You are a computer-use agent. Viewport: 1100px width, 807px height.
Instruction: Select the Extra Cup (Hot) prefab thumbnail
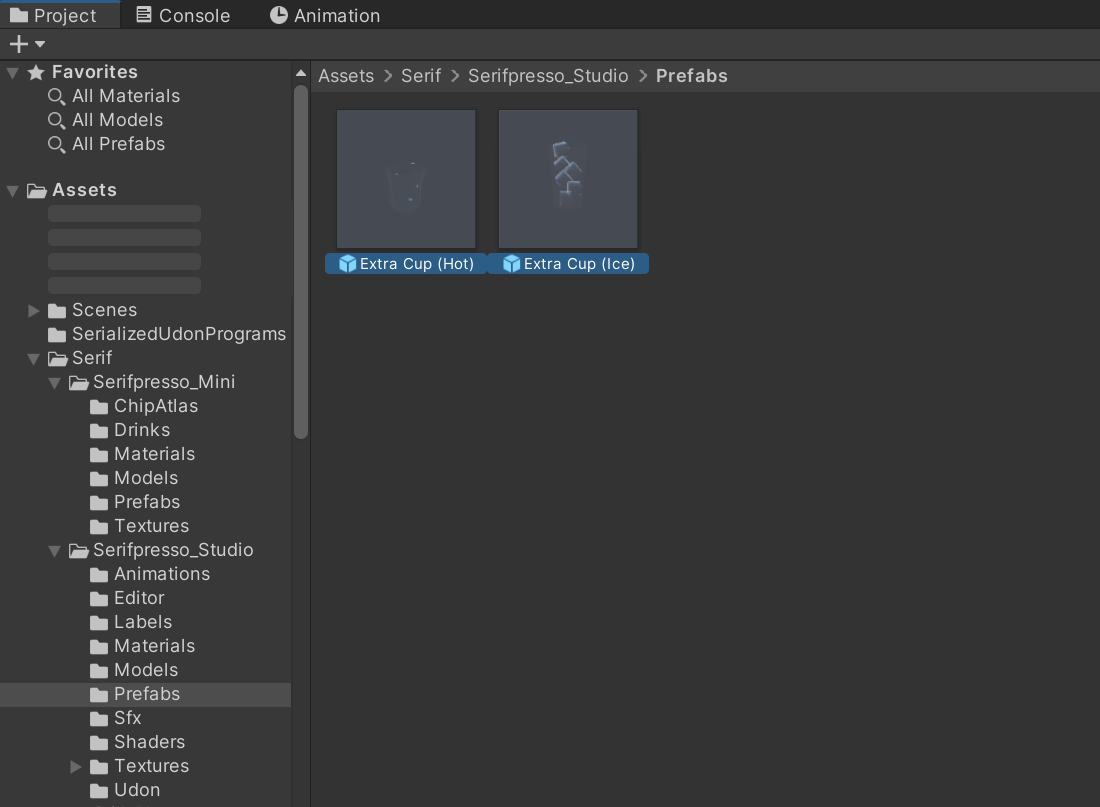coord(406,179)
